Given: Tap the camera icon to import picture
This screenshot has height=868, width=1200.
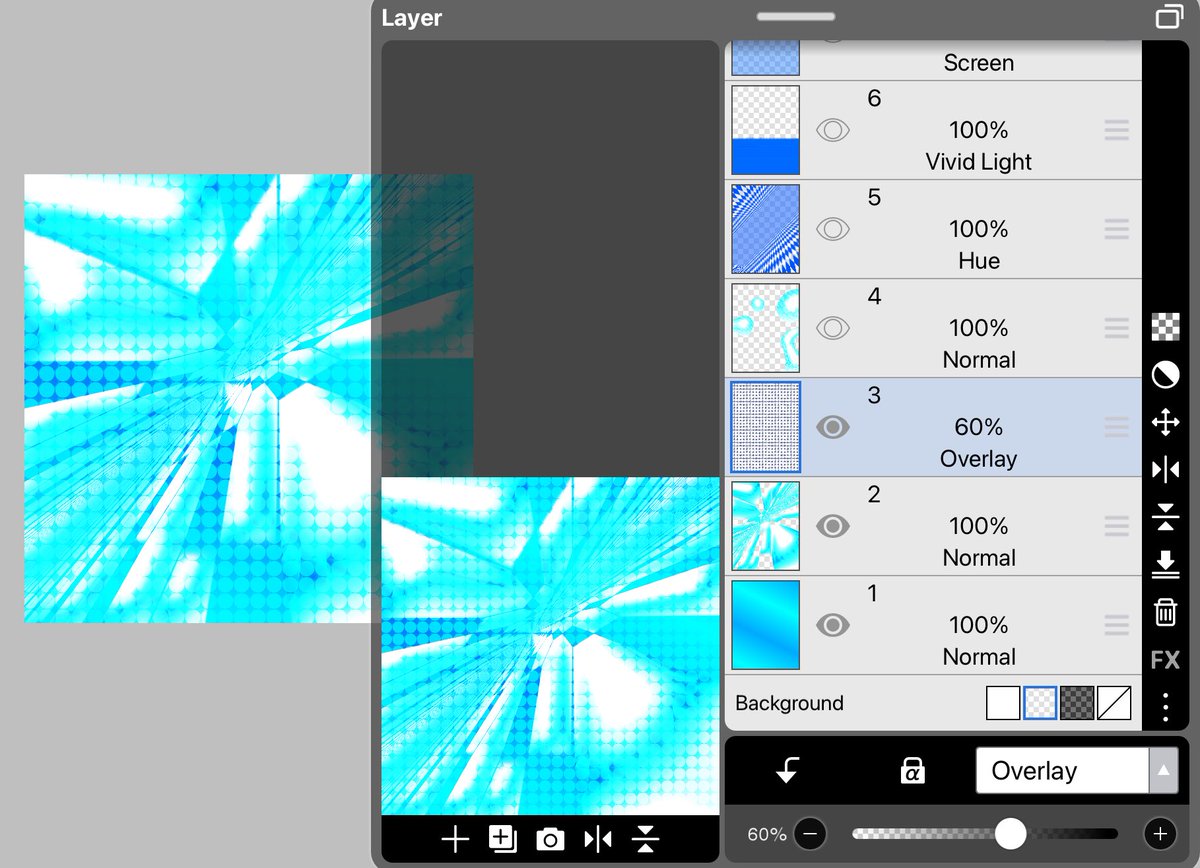Looking at the screenshot, I should tap(550, 840).
